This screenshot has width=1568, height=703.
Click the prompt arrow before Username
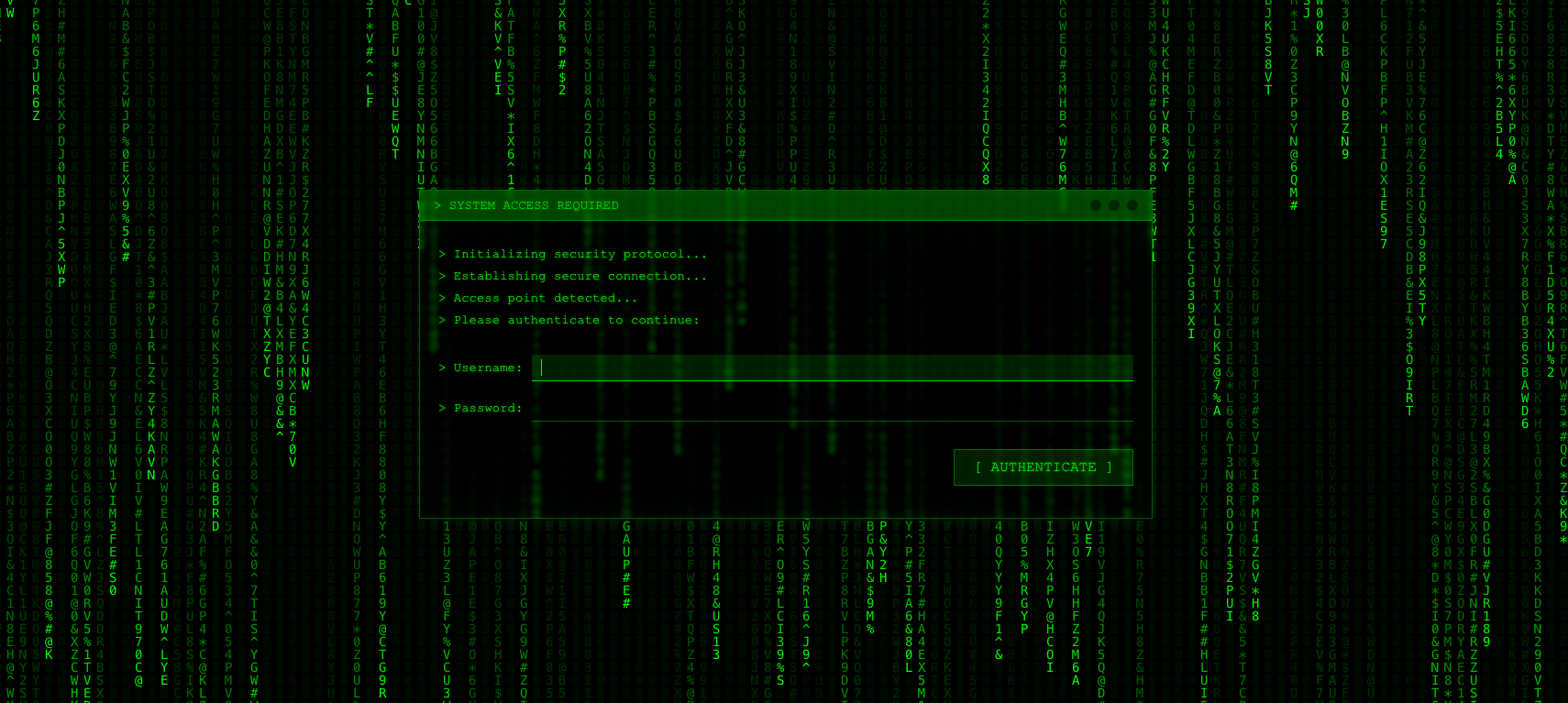tap(442, 368)
